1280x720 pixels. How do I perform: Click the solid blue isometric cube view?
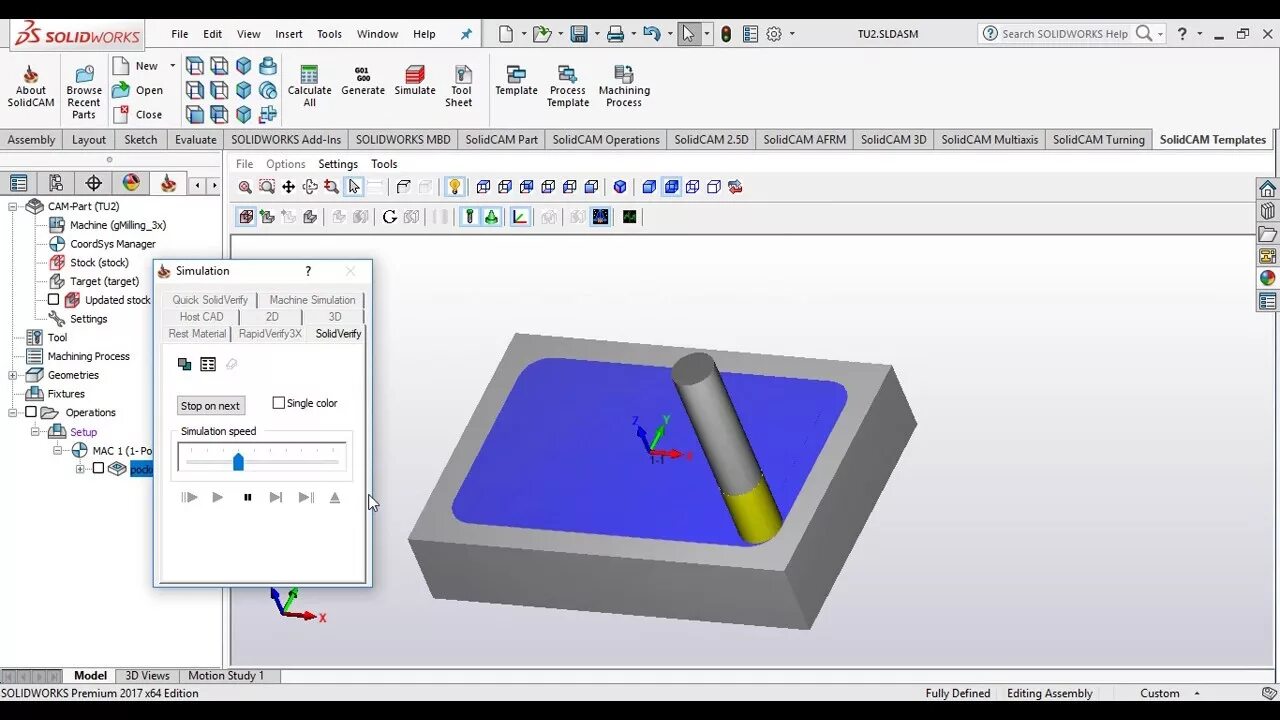point(620,187)
